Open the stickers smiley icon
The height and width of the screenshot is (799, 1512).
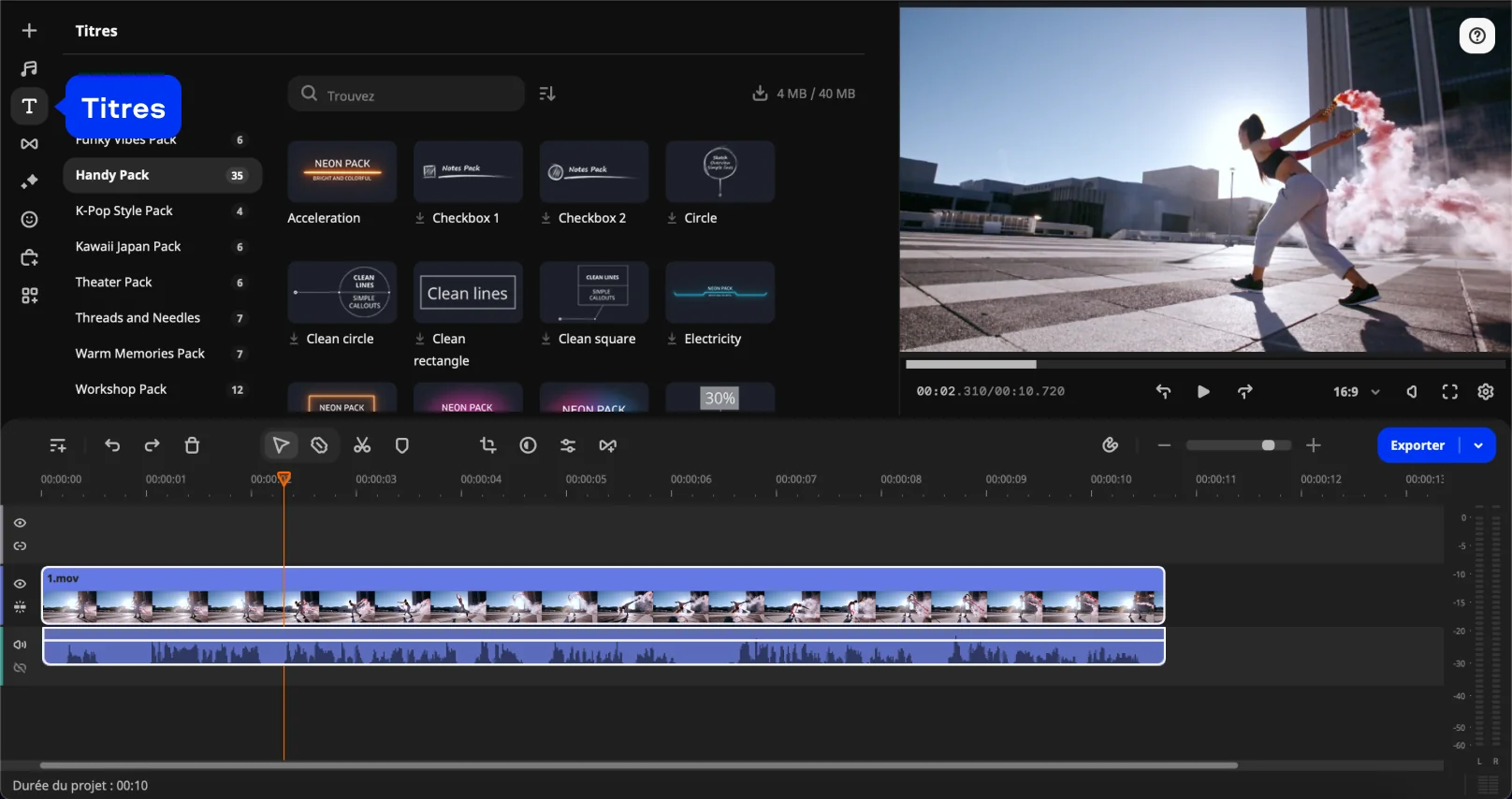pyautogui.click(x=29, y=220)
